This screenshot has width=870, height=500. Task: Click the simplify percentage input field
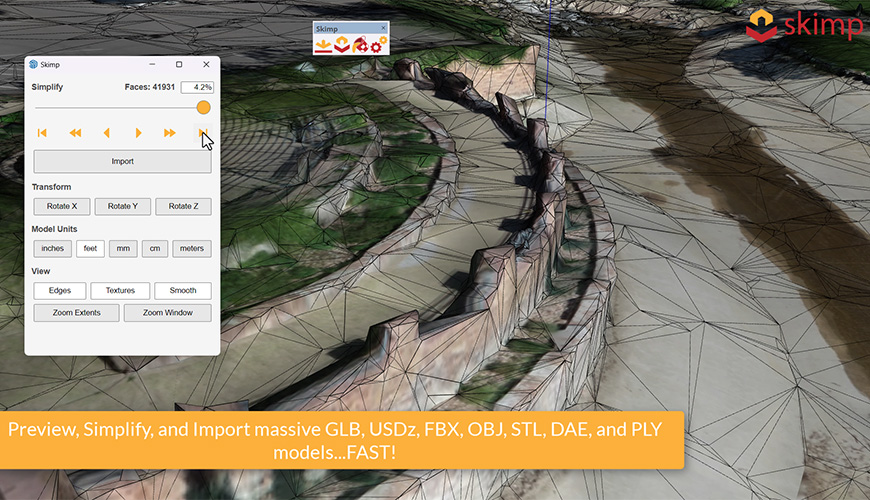point(196,87)
